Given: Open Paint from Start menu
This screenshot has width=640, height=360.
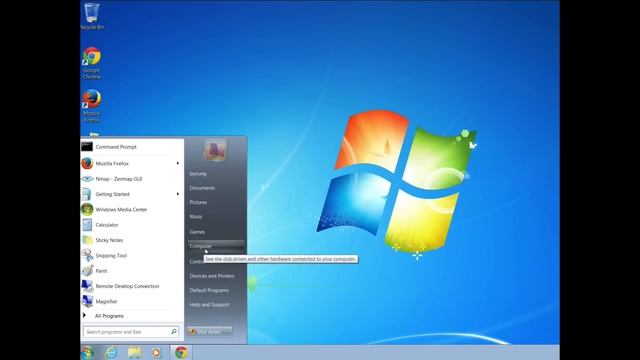Looking at the screenshot, I should (x=132, y=271).
